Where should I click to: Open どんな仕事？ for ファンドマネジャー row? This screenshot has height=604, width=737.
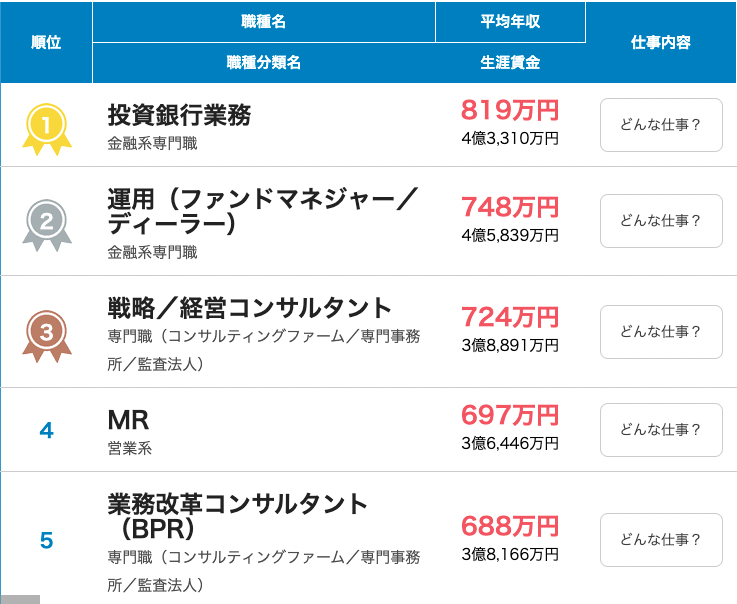point(661,221)
